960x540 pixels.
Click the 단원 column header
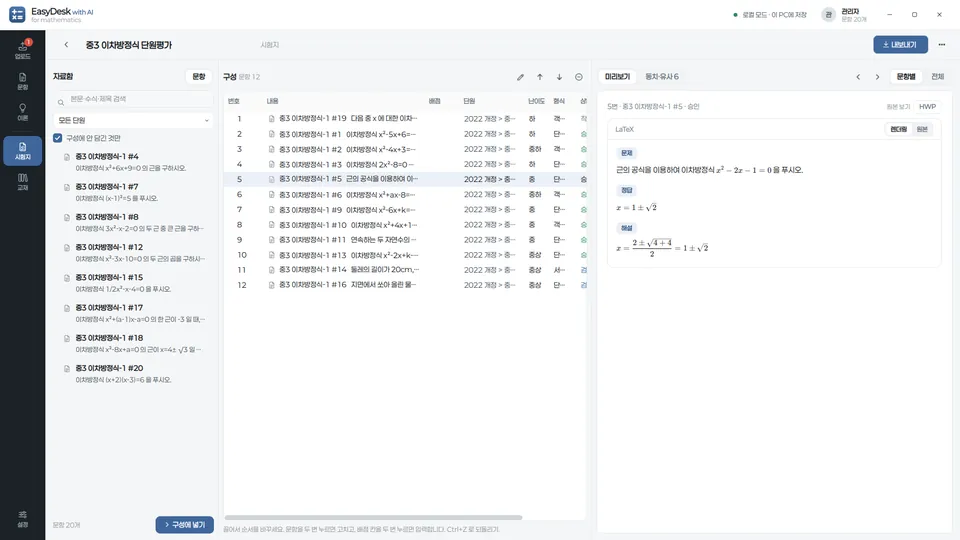pos(469,101)
